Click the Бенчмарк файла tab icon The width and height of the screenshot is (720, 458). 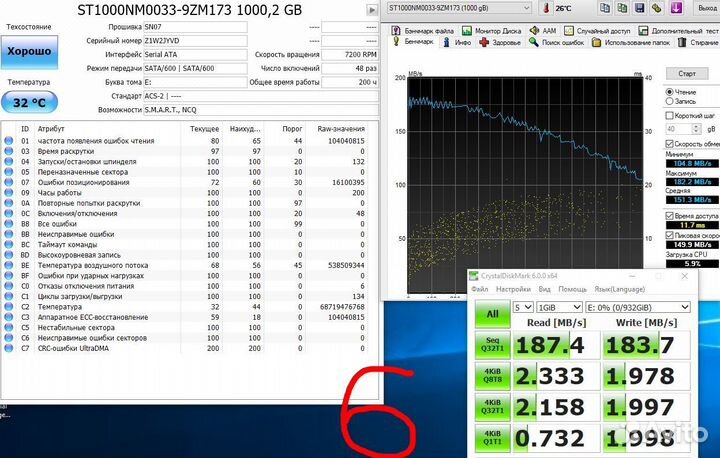tap(396, 31)
